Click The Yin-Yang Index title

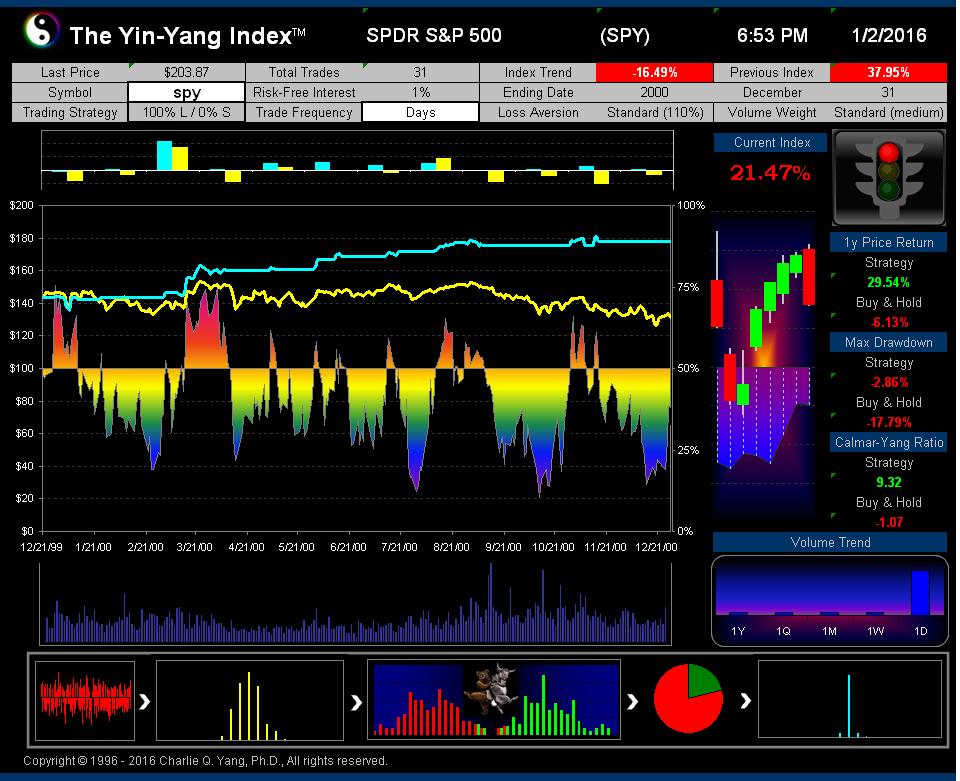pos(187,36)
